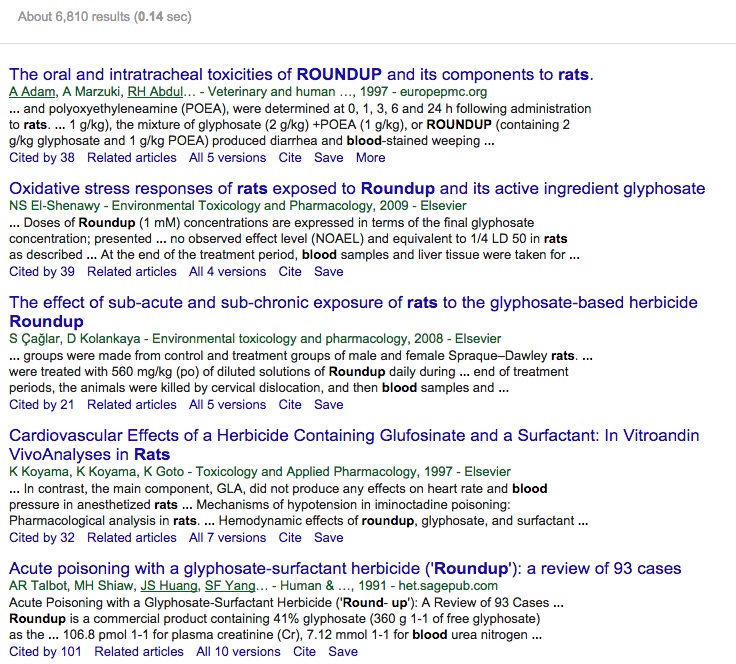Save the oral and intratracheal toxicities article
The height and width of the screenshot is (664, 736).
[329, 157]
